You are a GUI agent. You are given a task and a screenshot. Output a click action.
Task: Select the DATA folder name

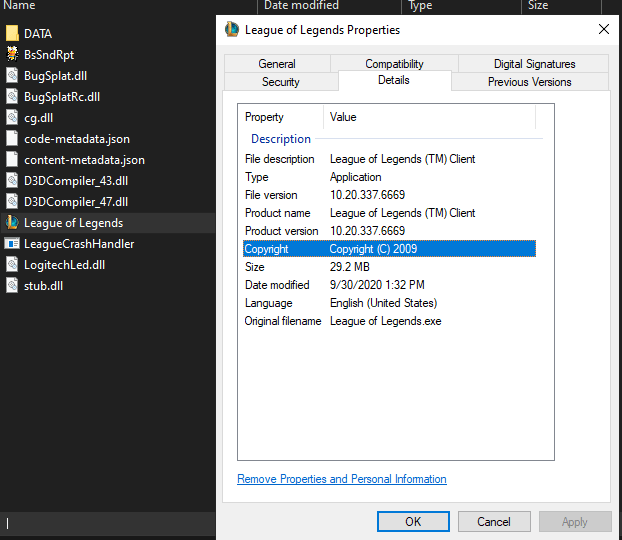[38, 34]
